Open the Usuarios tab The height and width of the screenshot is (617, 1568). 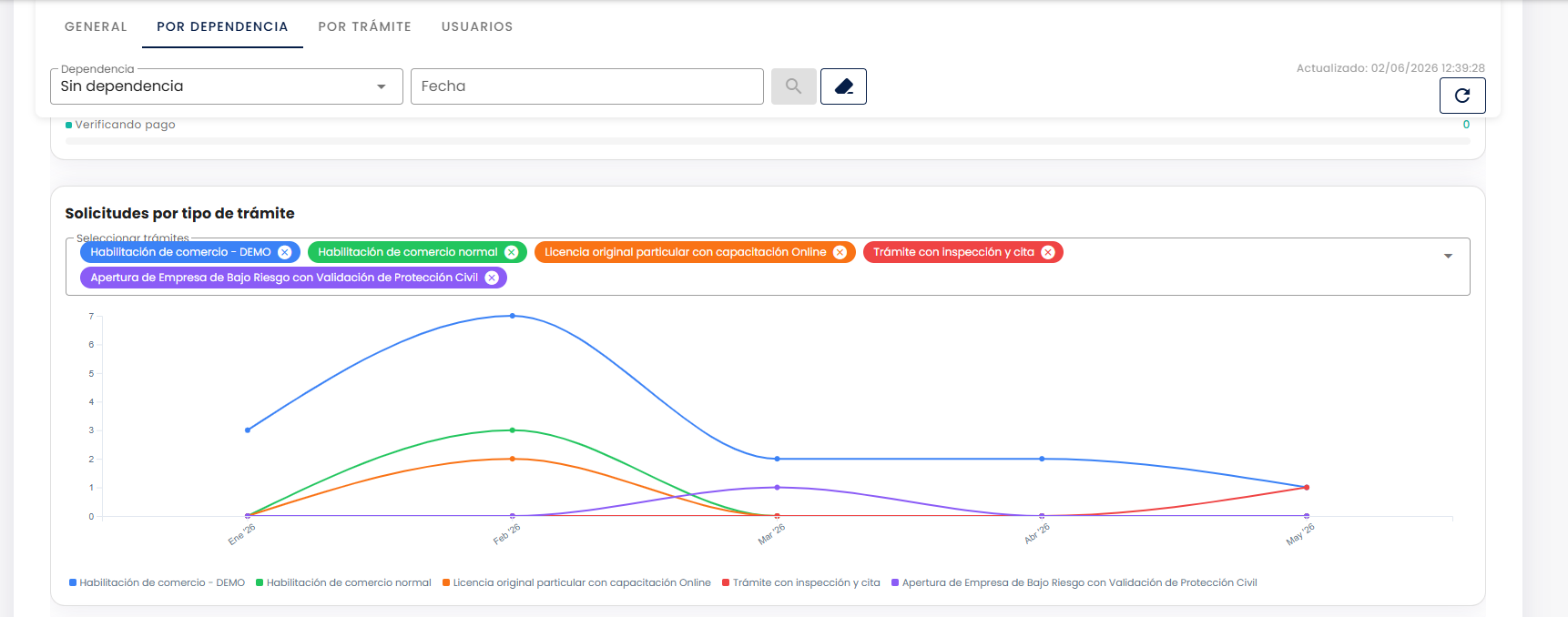477,26
